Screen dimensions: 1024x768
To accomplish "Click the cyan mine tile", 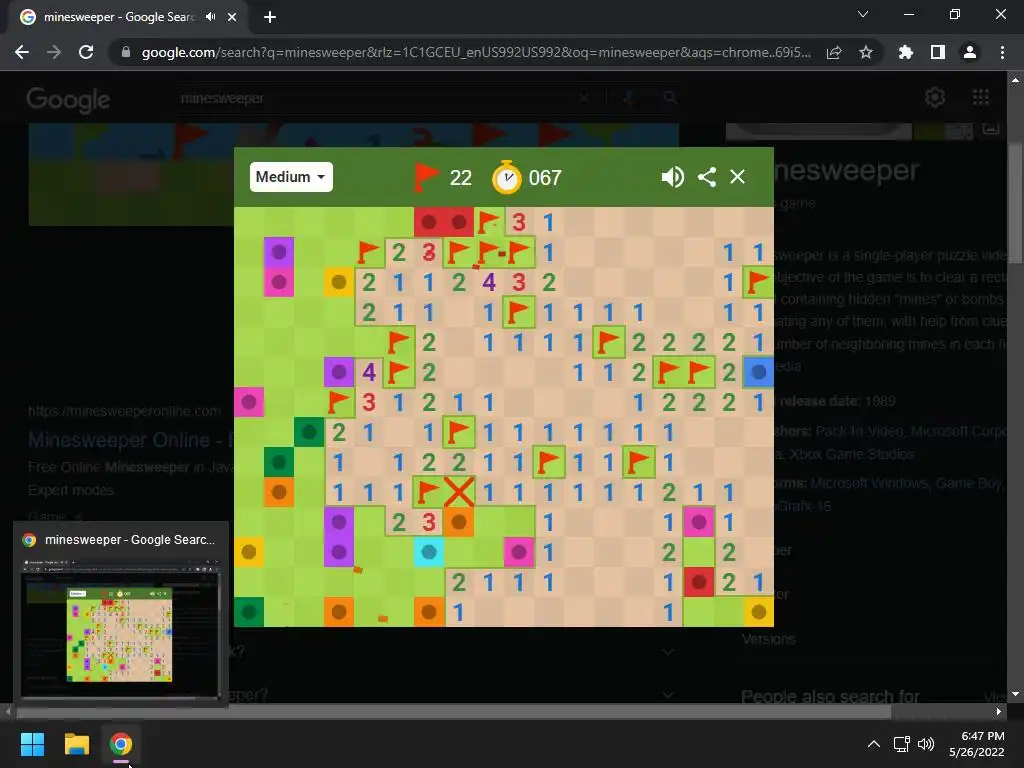I will pos(429,552).
